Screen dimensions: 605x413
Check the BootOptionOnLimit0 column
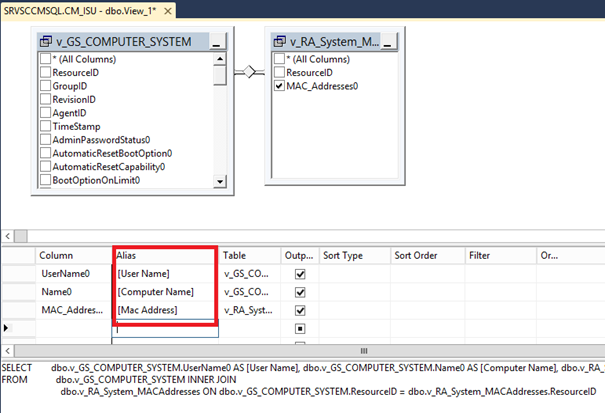[46, 180]
